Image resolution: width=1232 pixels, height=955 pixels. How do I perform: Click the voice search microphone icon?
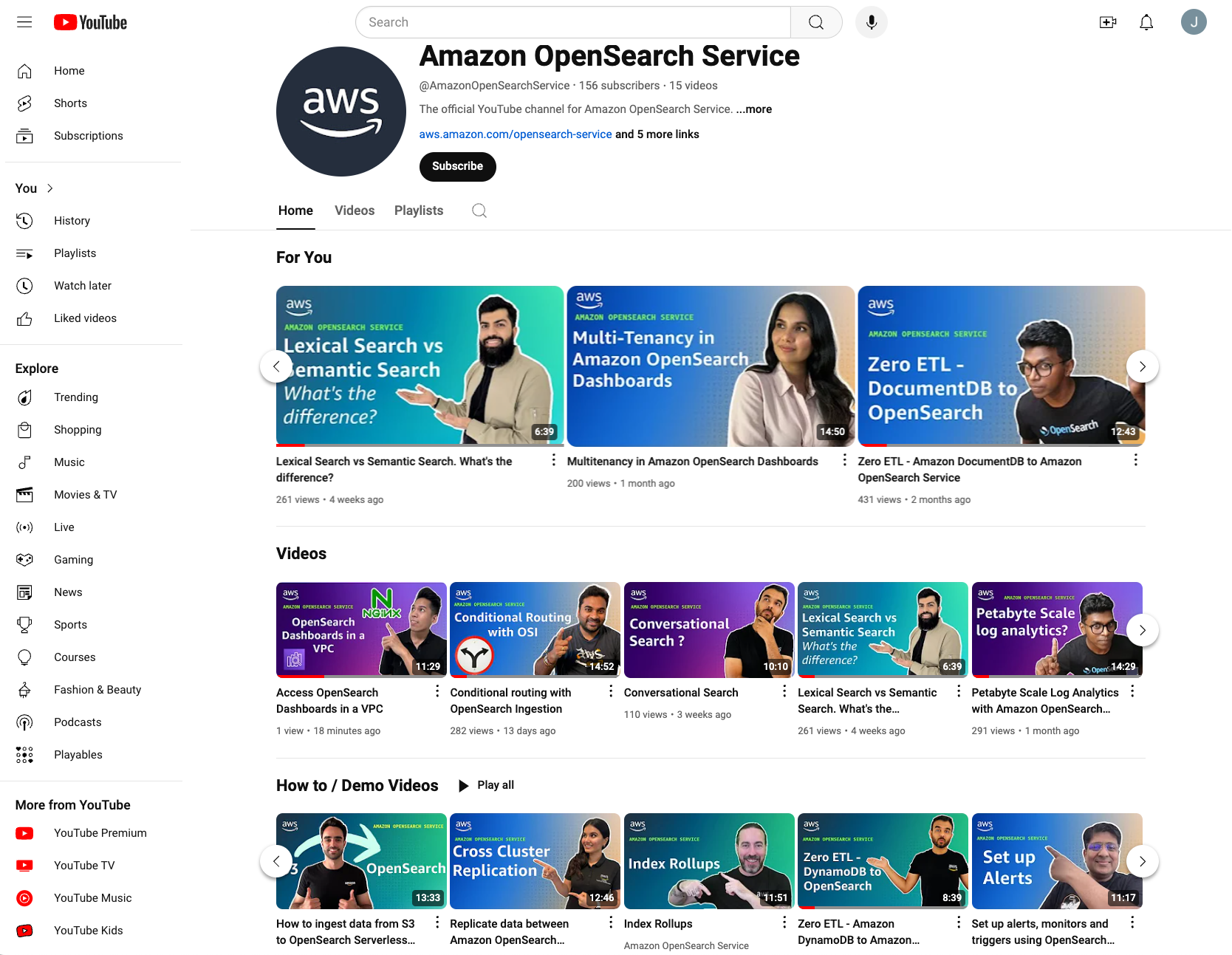[872, 22]
